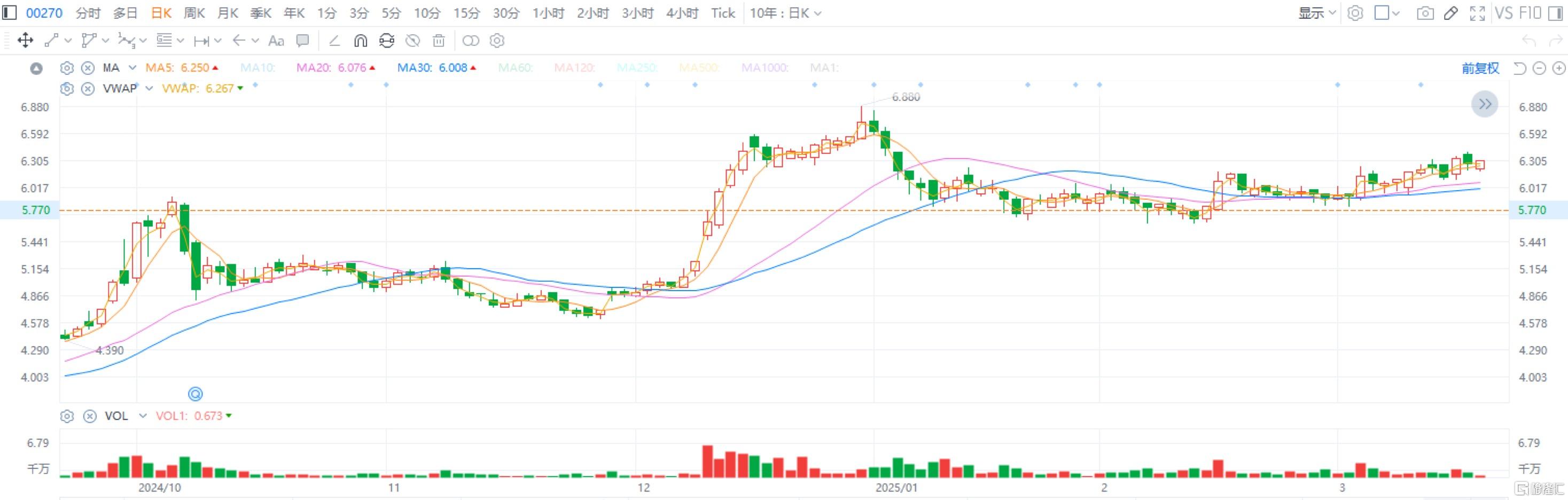Select the move/crosshair drawing tool
Image resolution: width=1568 pixels, height=500 pixels.
coord(25,41)
